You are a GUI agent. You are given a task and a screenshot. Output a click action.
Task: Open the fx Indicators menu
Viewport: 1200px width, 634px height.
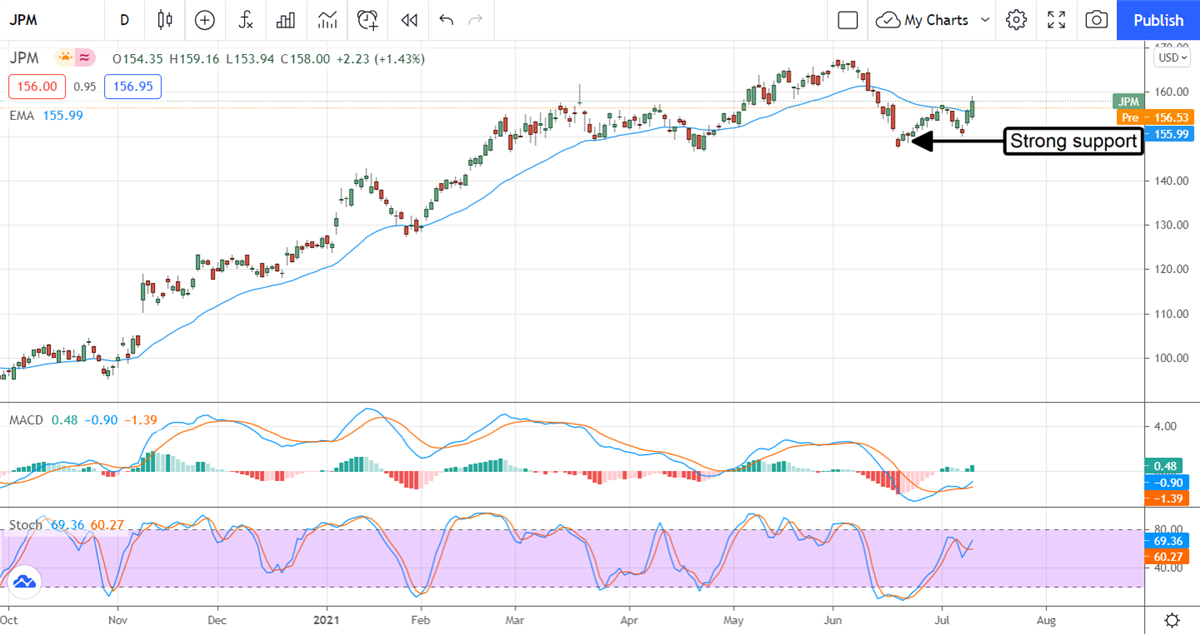pos(245,20)
